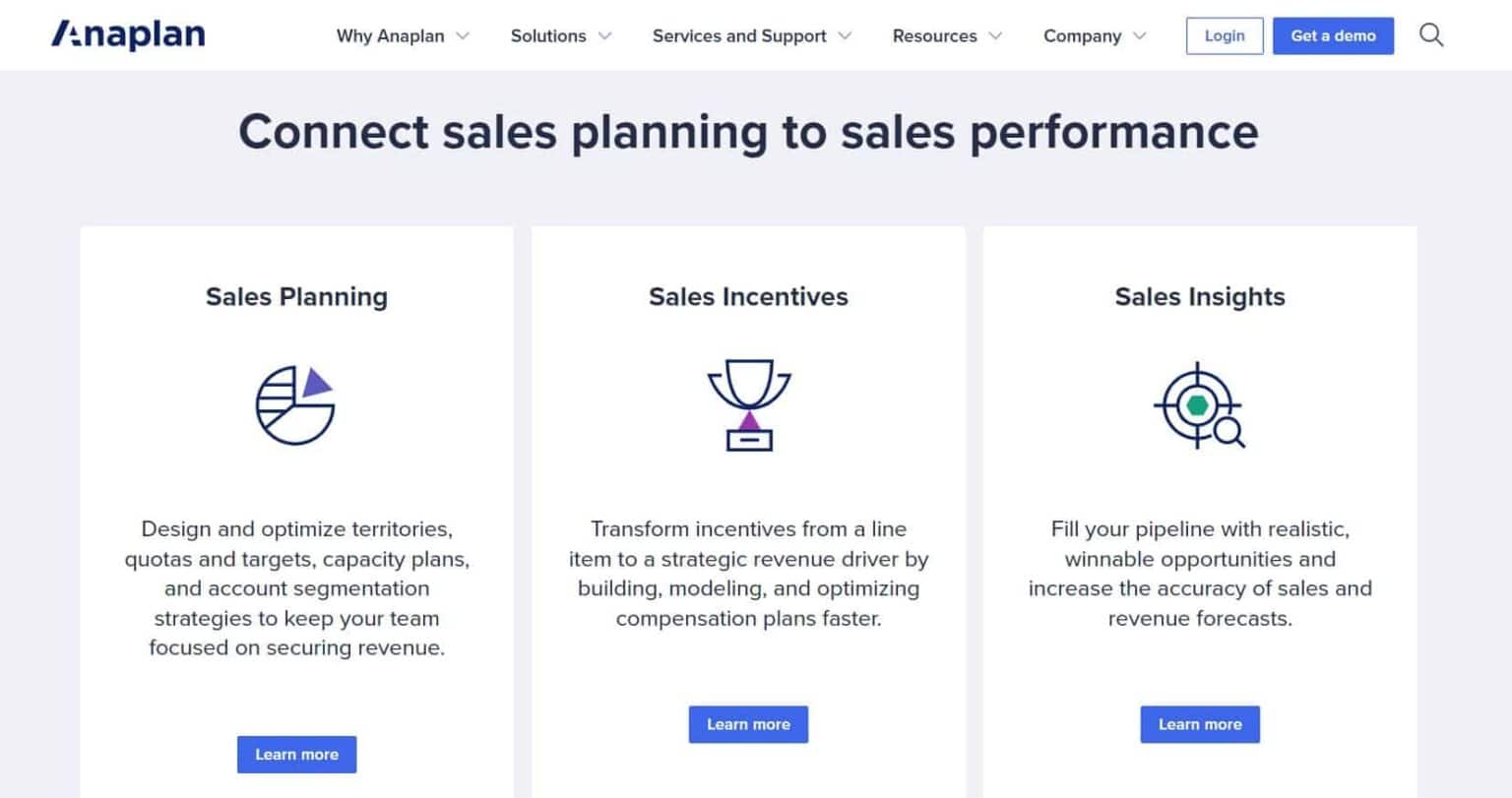
Task: Click the pie chart Sales Planning icon
Action: (x=295, y=404)
